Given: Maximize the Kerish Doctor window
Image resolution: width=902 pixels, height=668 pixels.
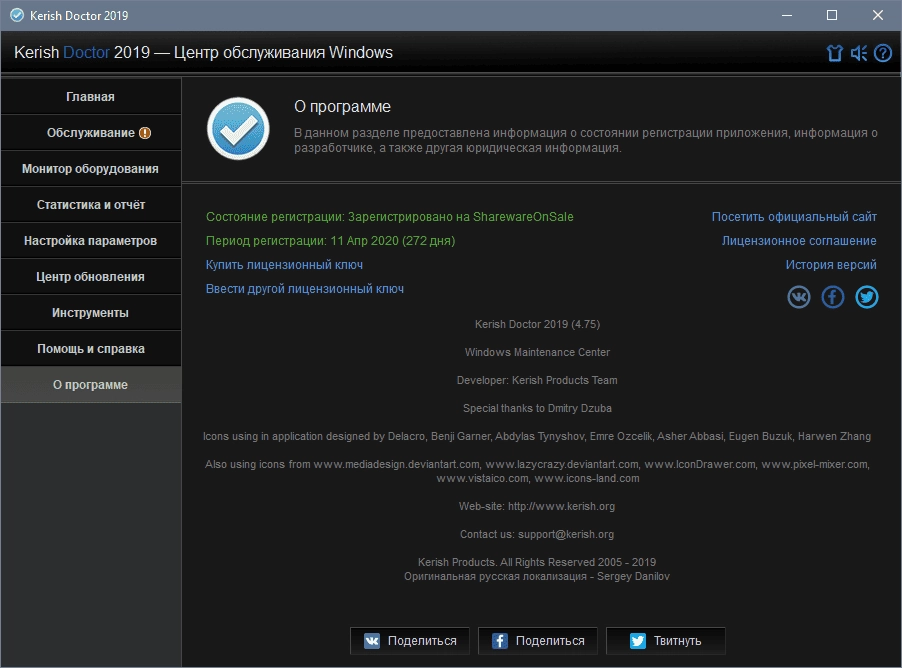Looking at the screenshot, I should click(x=832, y=16).
